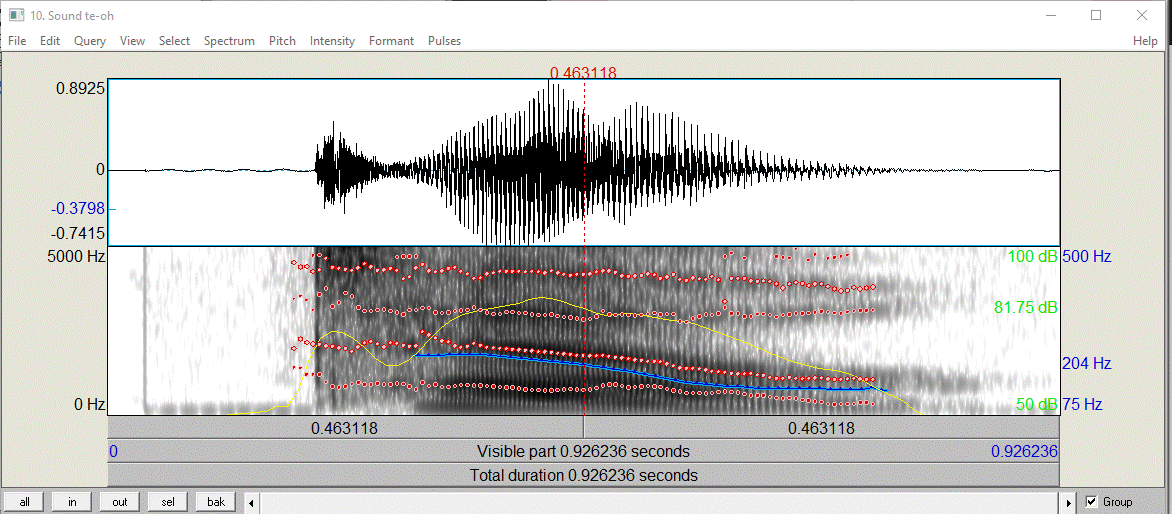Viewport: 1172px width, 514px height.
Task: Play the Visible part 0.926236 seconds bar
Action: click(584, 451)
